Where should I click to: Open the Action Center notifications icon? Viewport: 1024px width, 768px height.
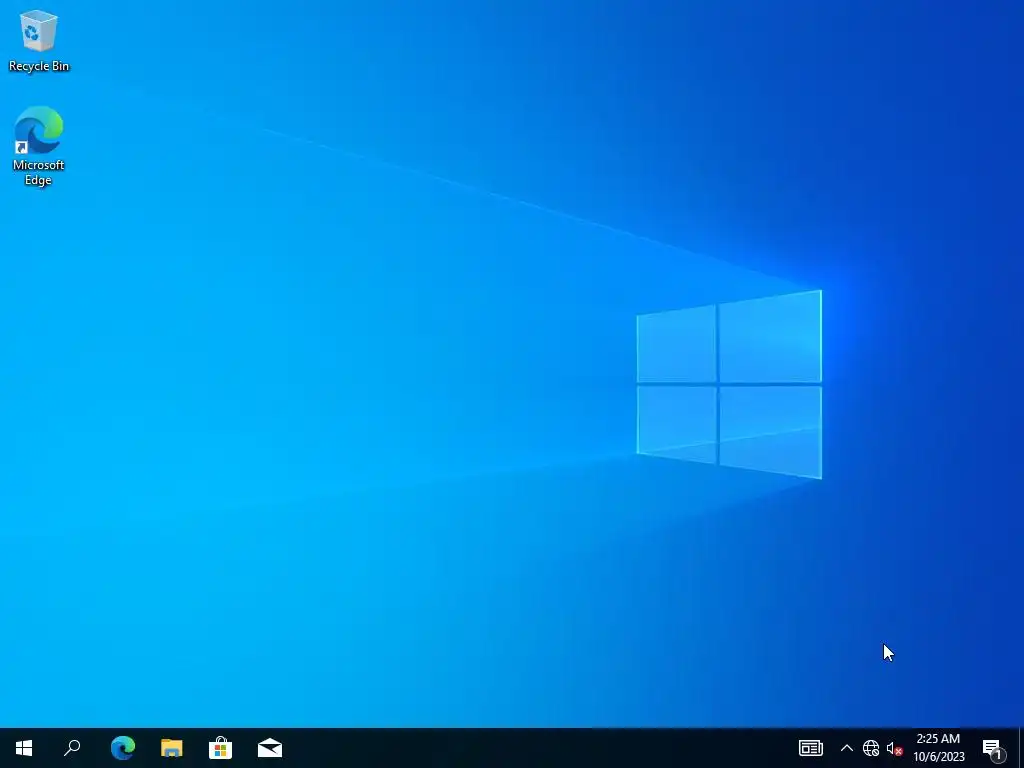coord(993,748)
